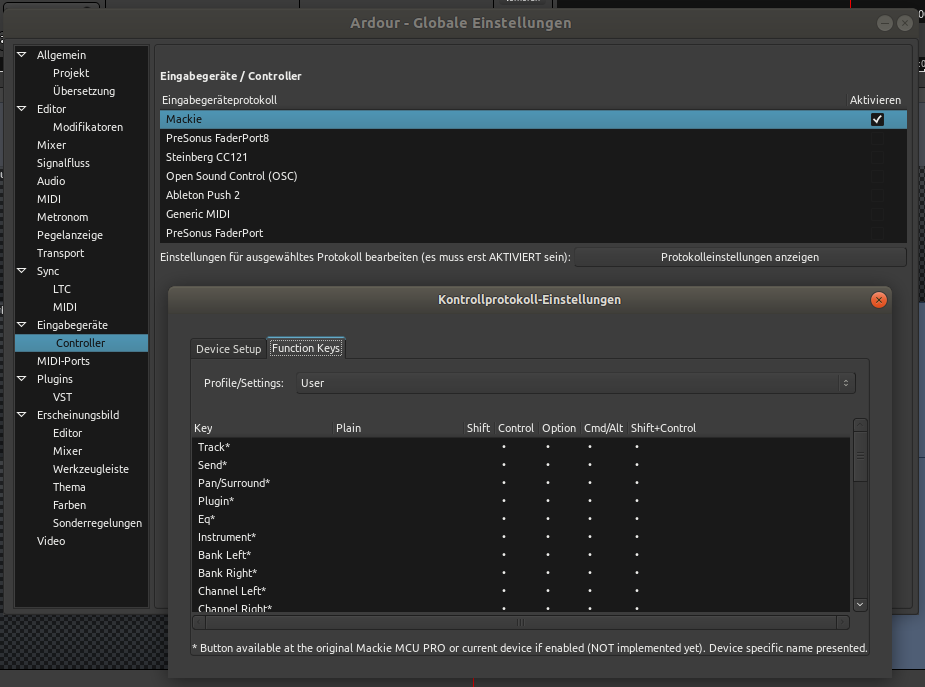
Task: Tick the Open Sound Control (OSC) checkbox
Action: 877,176
